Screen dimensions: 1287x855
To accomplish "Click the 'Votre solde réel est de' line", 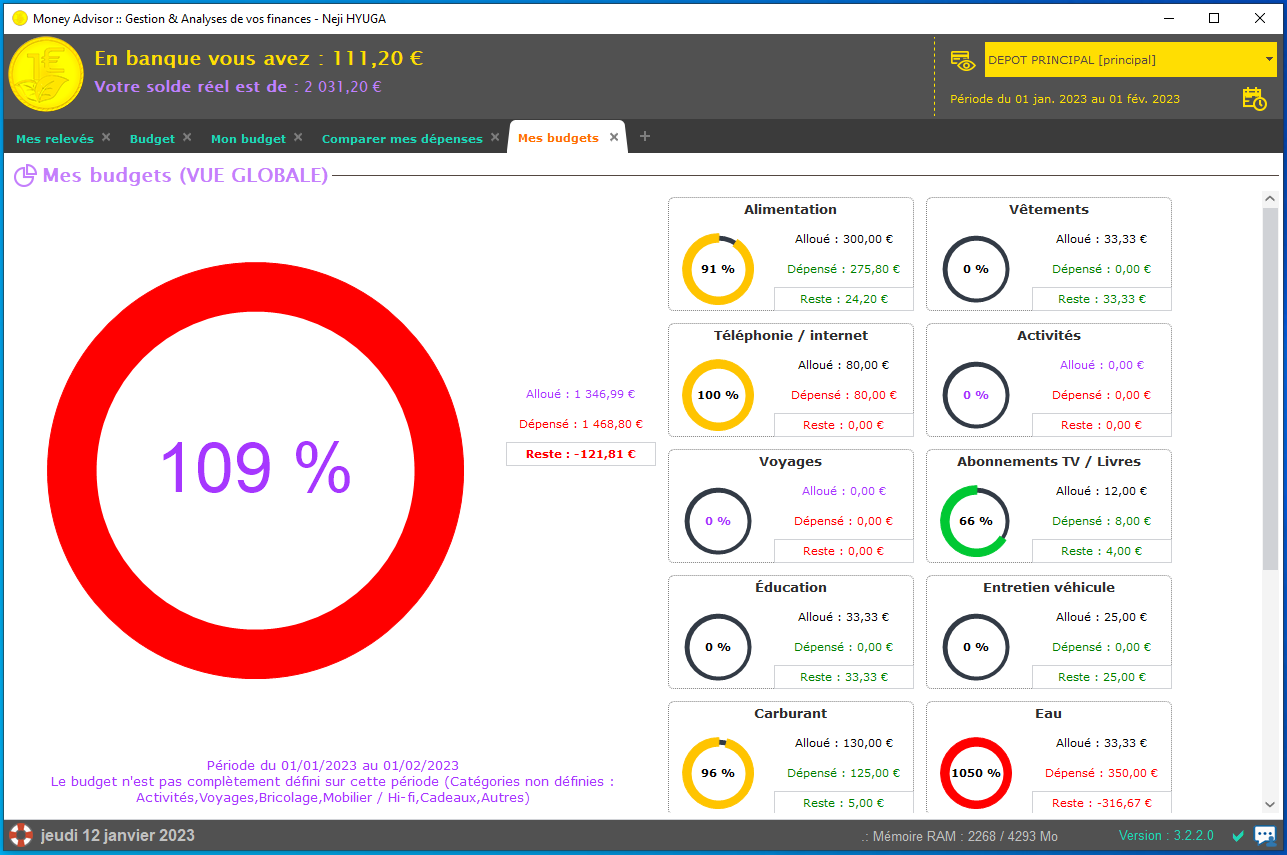I will (x=238, y=87).
